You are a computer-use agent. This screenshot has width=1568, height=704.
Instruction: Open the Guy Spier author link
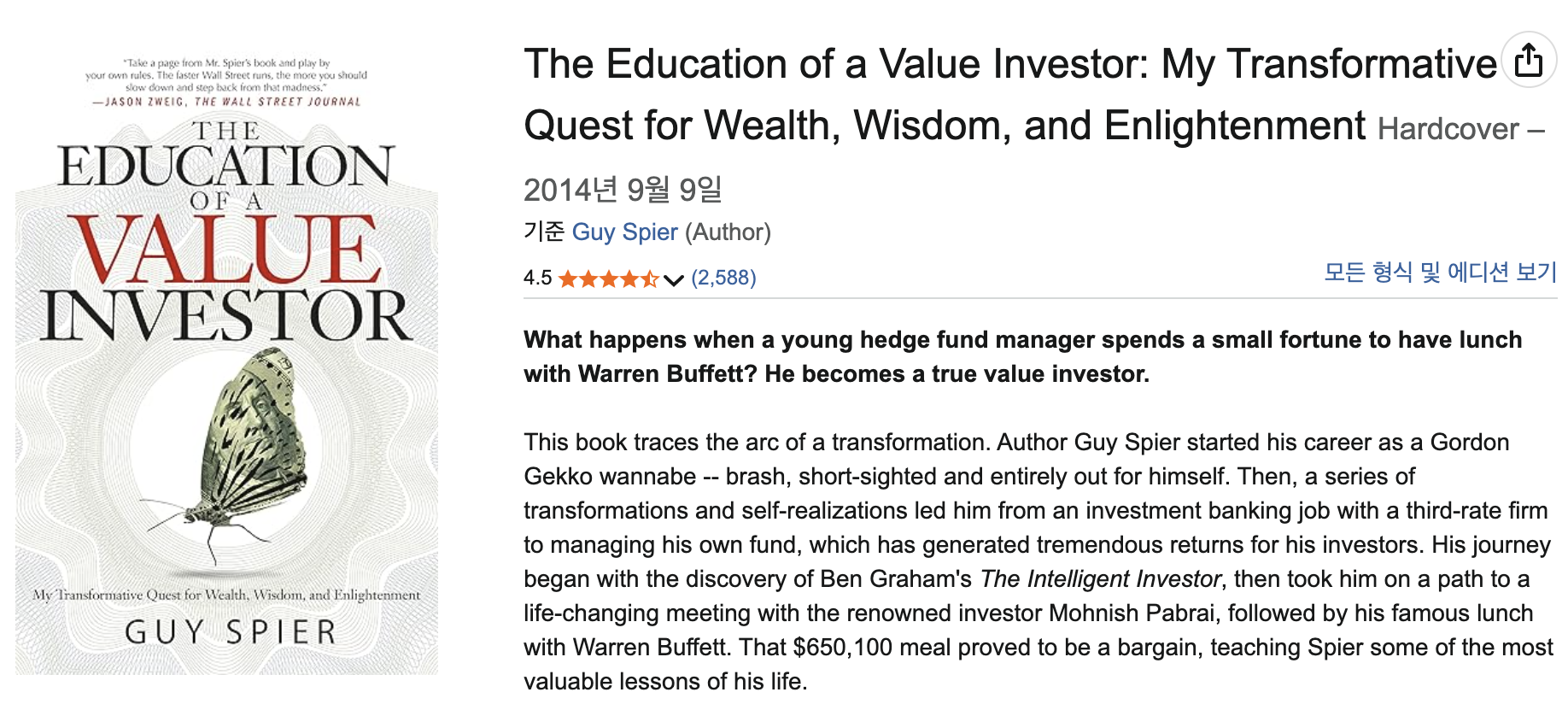point(624,232)
